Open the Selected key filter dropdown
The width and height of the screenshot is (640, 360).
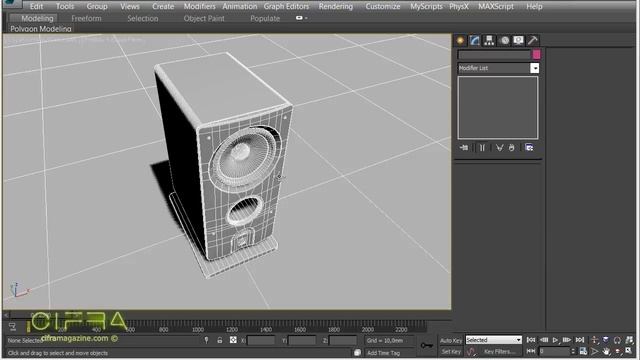(493, 340)
